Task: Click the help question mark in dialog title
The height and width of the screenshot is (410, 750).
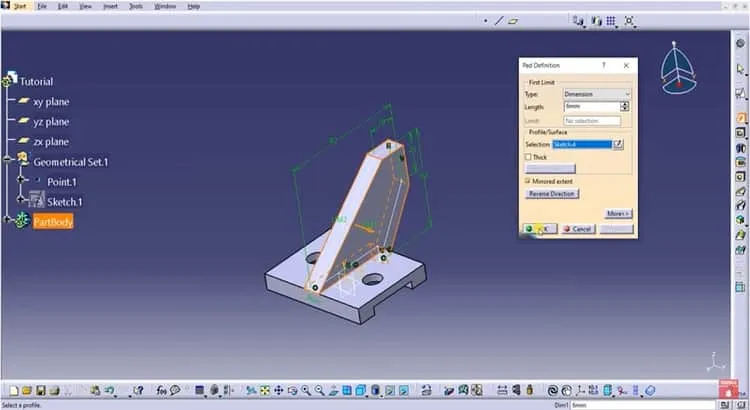Action: coord(604,65)
